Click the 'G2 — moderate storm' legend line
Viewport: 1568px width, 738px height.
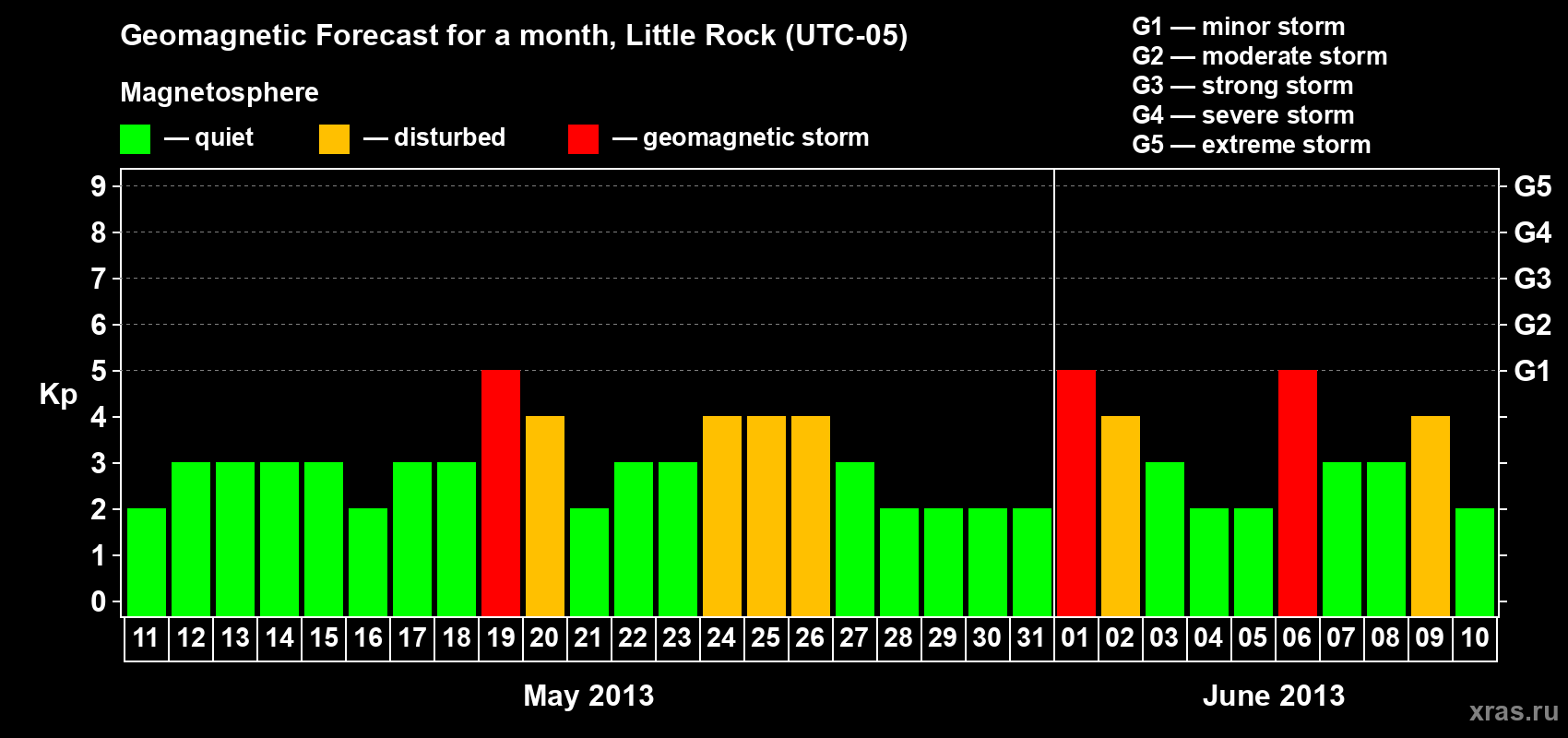1260,56
